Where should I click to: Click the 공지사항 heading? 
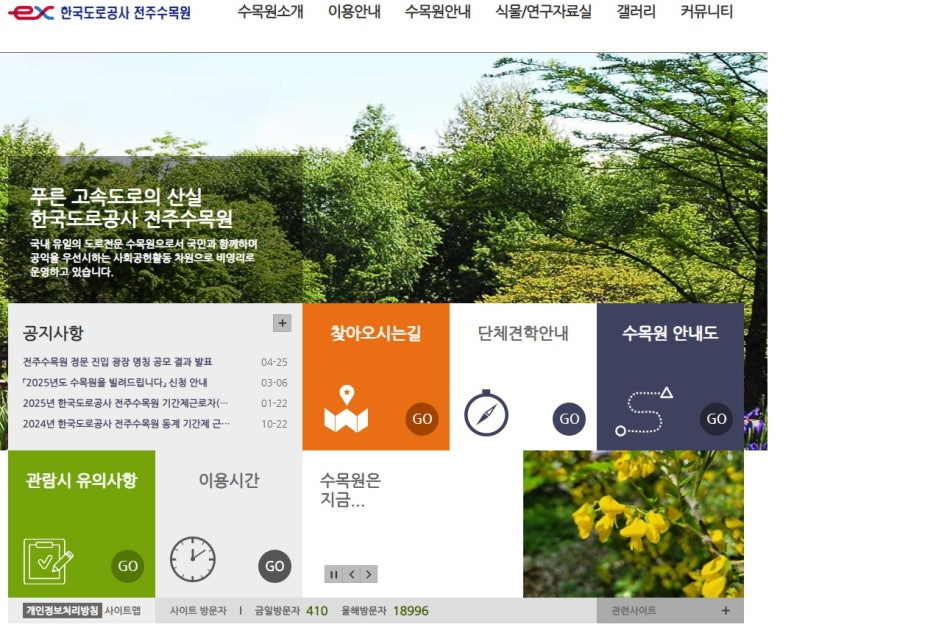click(53, 333)
